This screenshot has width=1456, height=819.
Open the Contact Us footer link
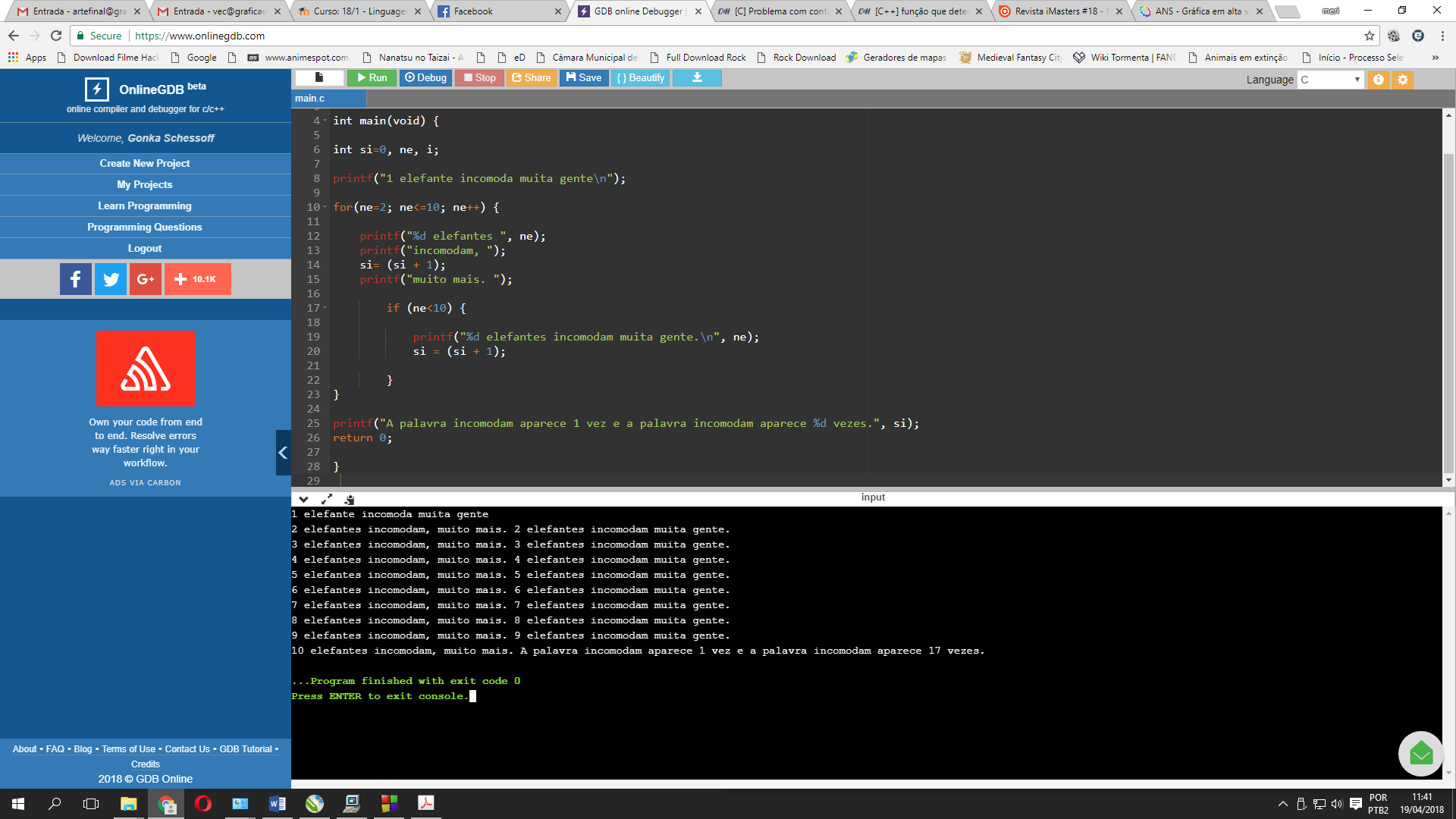click(x=187, y=749)
